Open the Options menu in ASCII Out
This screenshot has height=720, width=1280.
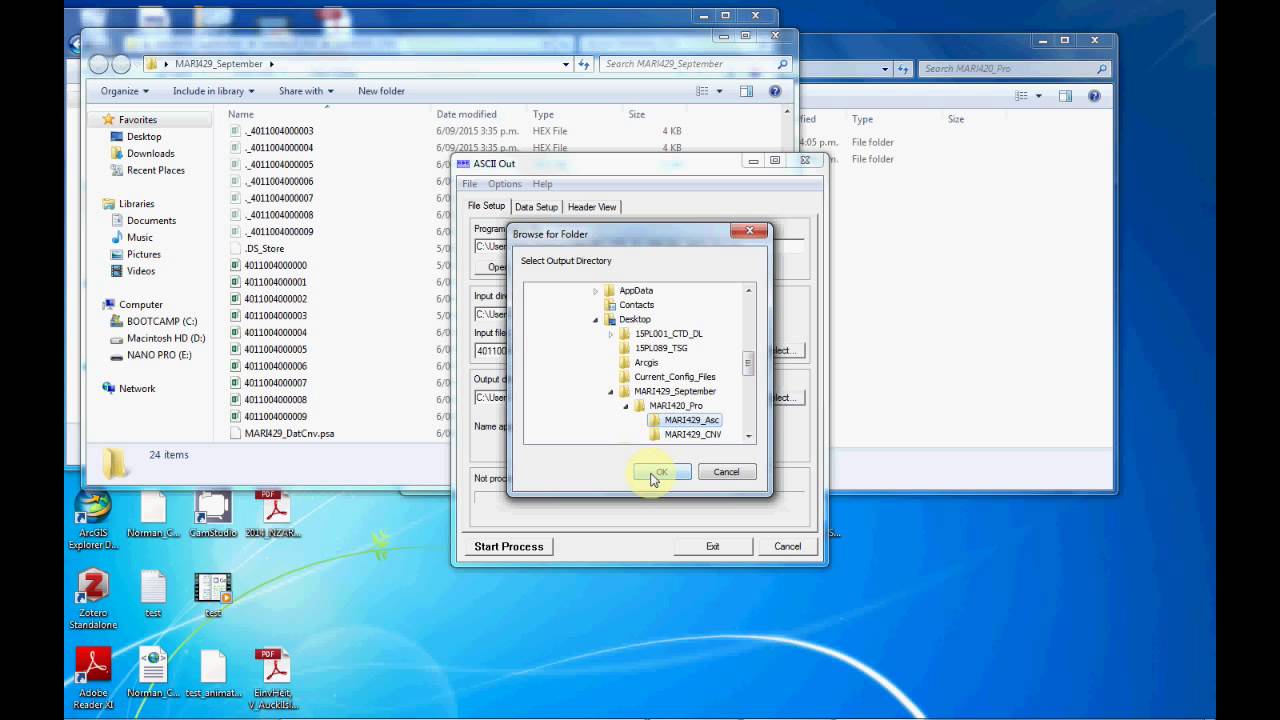point(504,184)
